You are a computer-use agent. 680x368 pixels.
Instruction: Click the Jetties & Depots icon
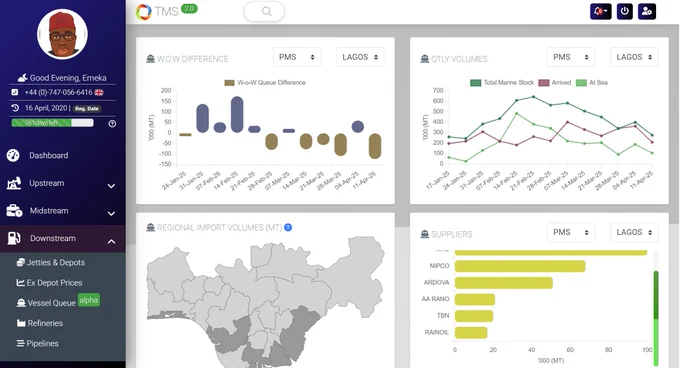pyautogui.click(x=20, y=262)
